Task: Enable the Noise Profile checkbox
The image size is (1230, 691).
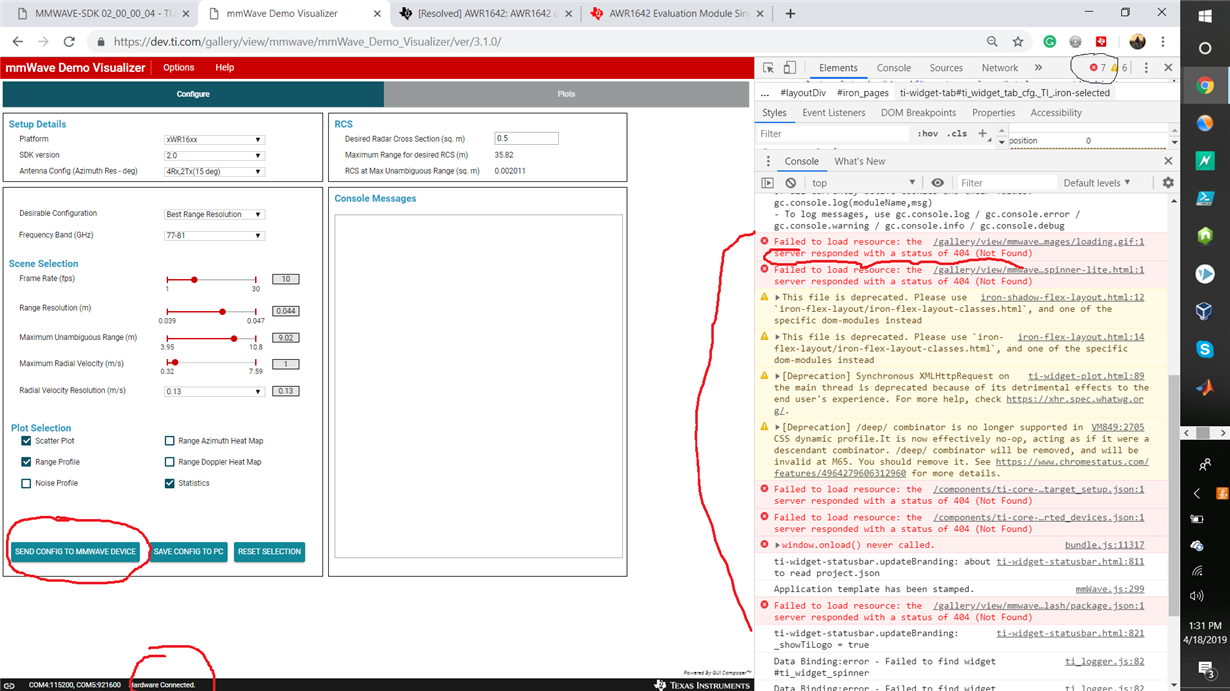Action: 26,483
